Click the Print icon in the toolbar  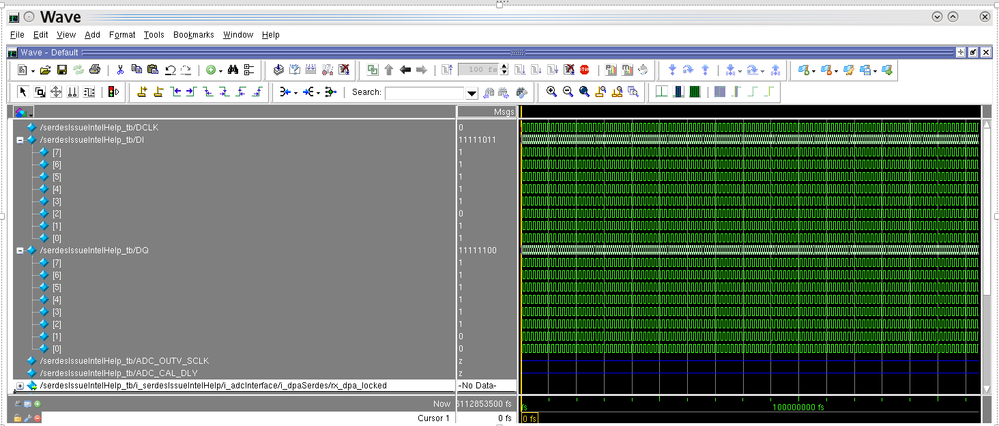pos(95,70)
